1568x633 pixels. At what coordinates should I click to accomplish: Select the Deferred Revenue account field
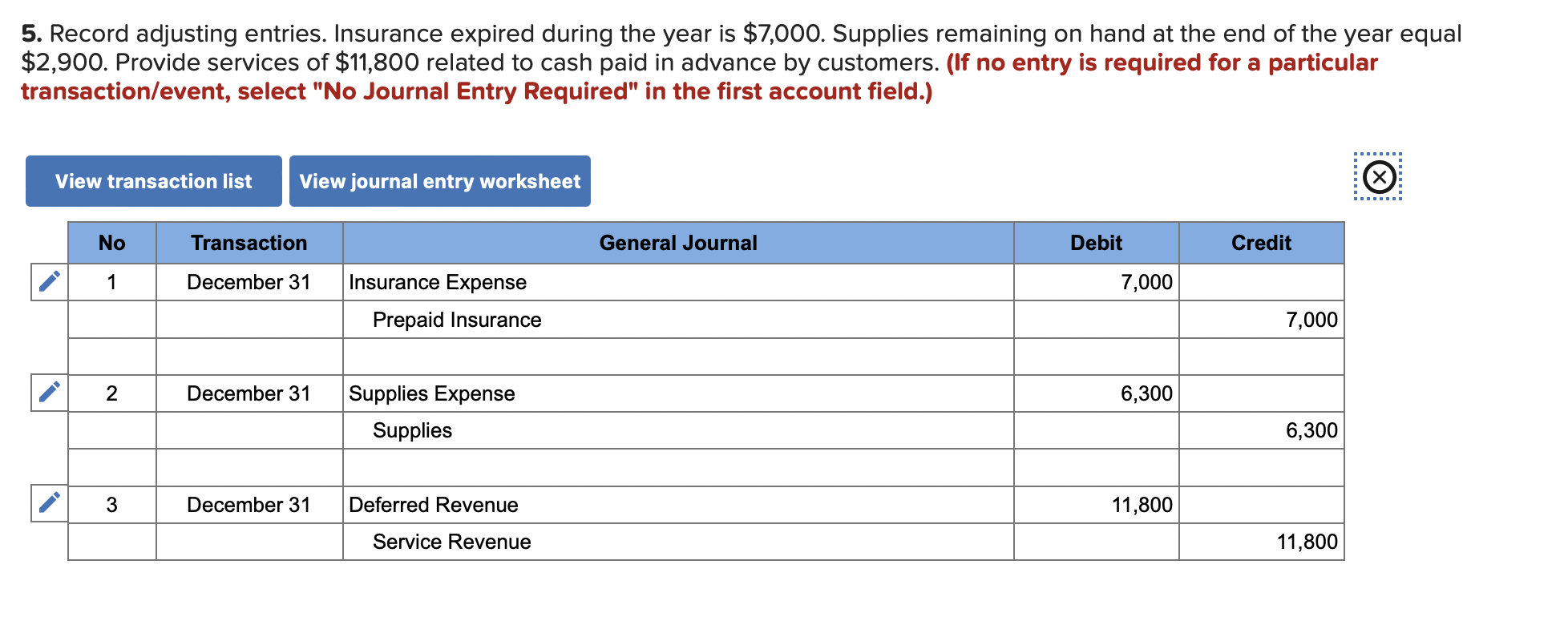(x=433, y=505)
